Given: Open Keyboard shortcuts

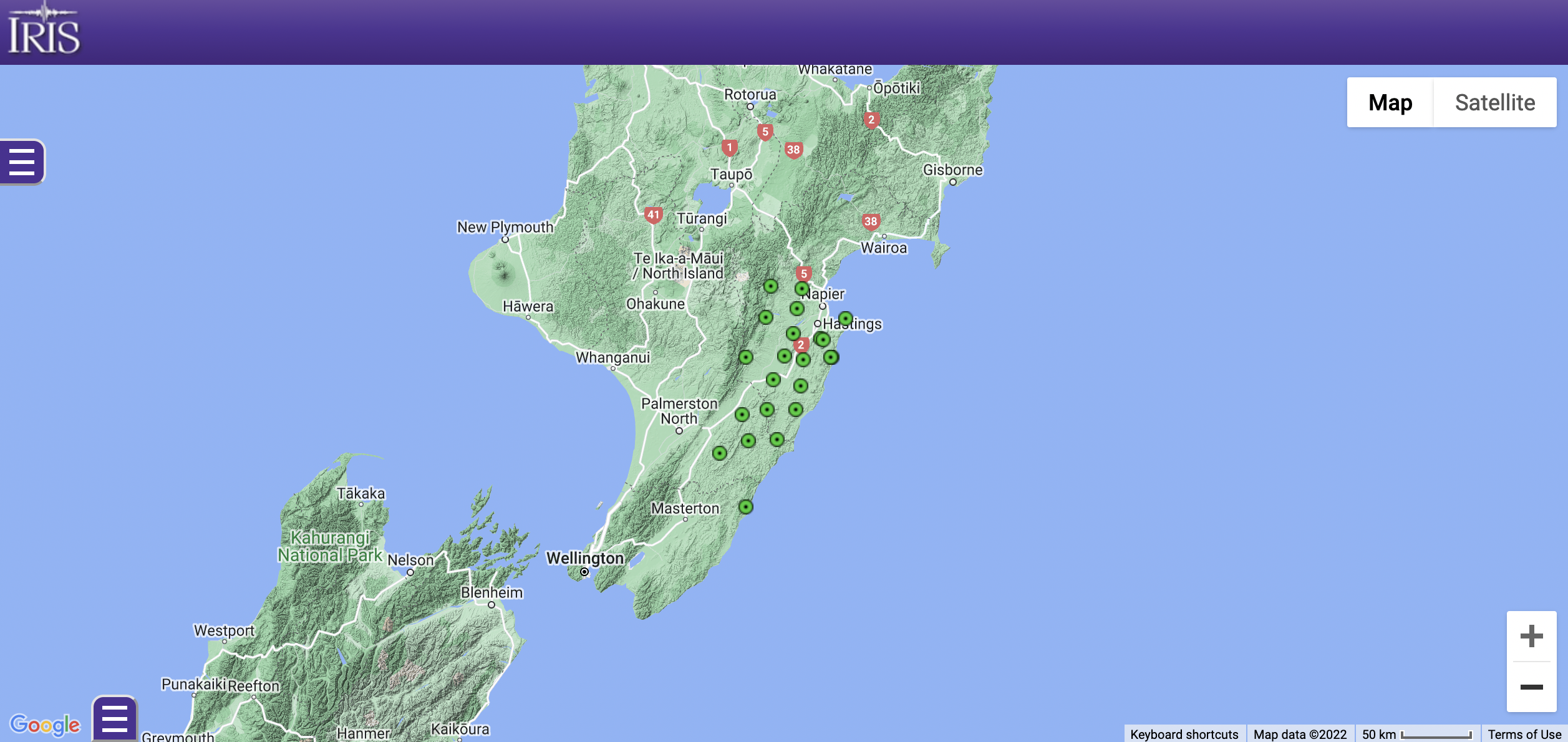Looking at the screenshot, I should pyautogui.click(x=1184, y=735).
